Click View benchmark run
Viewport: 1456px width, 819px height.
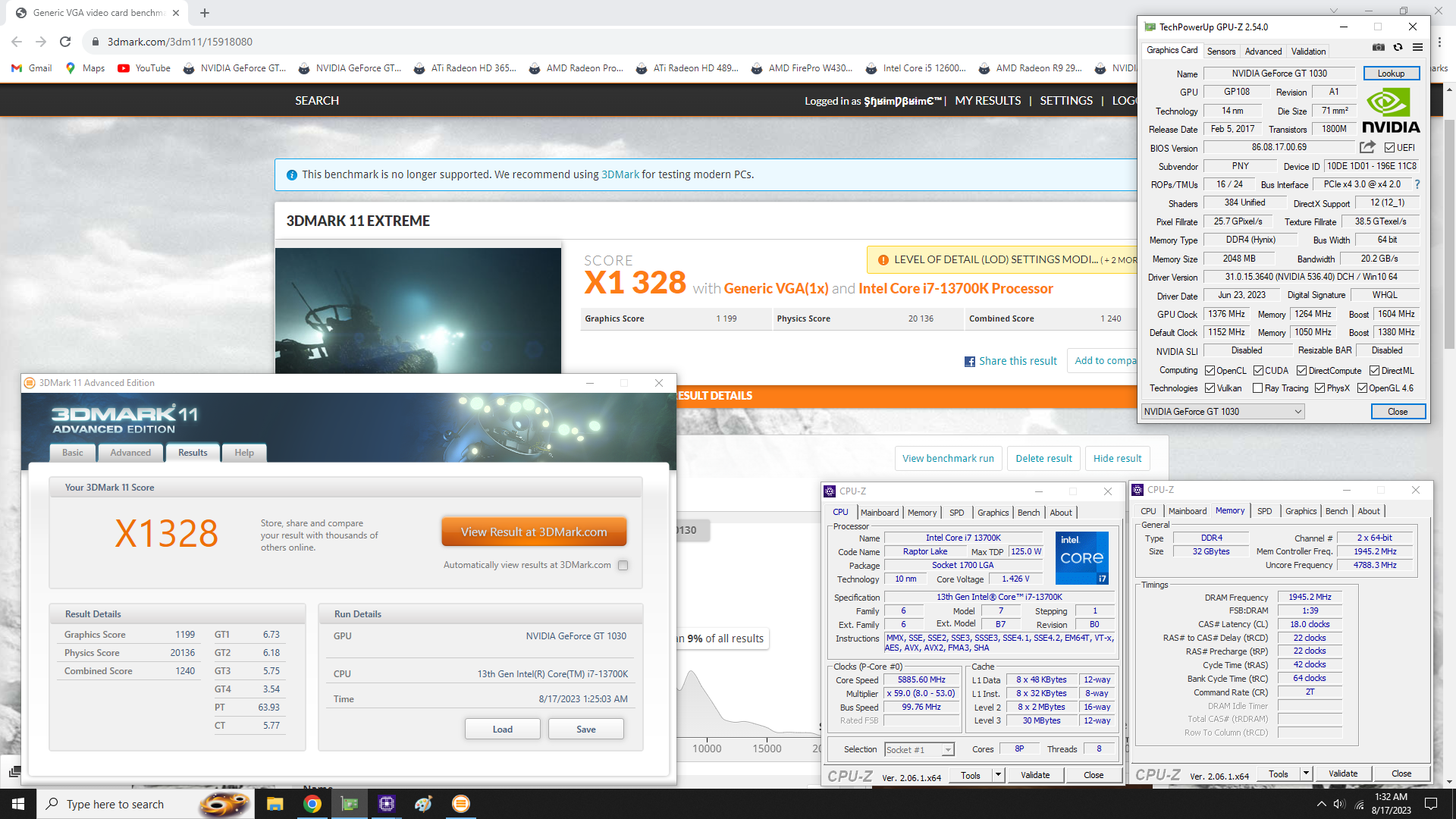point(948,459)
